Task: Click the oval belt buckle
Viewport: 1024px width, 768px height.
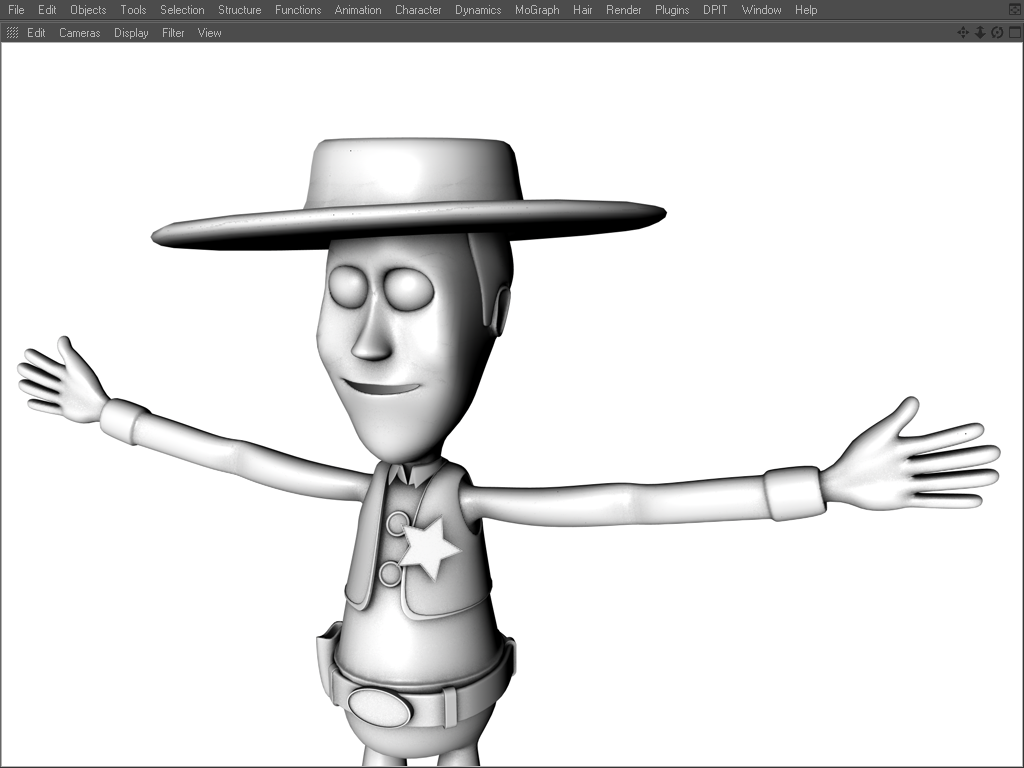Action: [x=379, y=707]
